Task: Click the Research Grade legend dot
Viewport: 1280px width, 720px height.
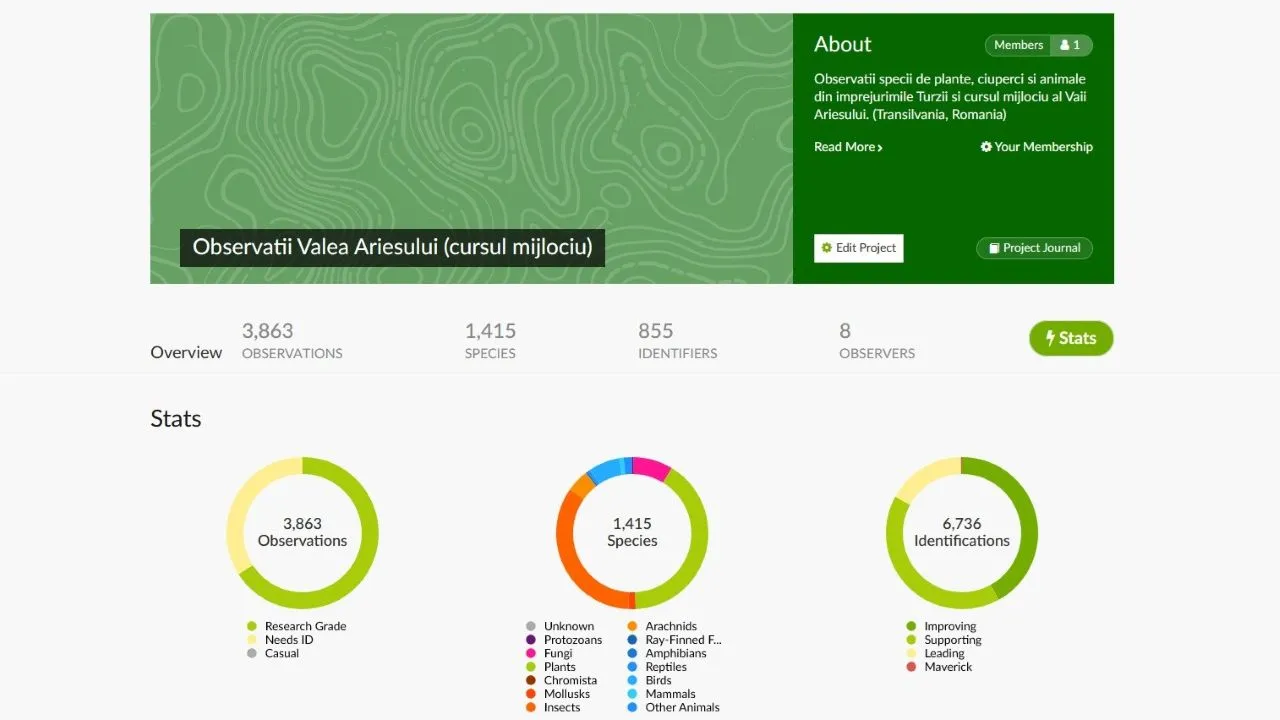Action: [252, 626]
